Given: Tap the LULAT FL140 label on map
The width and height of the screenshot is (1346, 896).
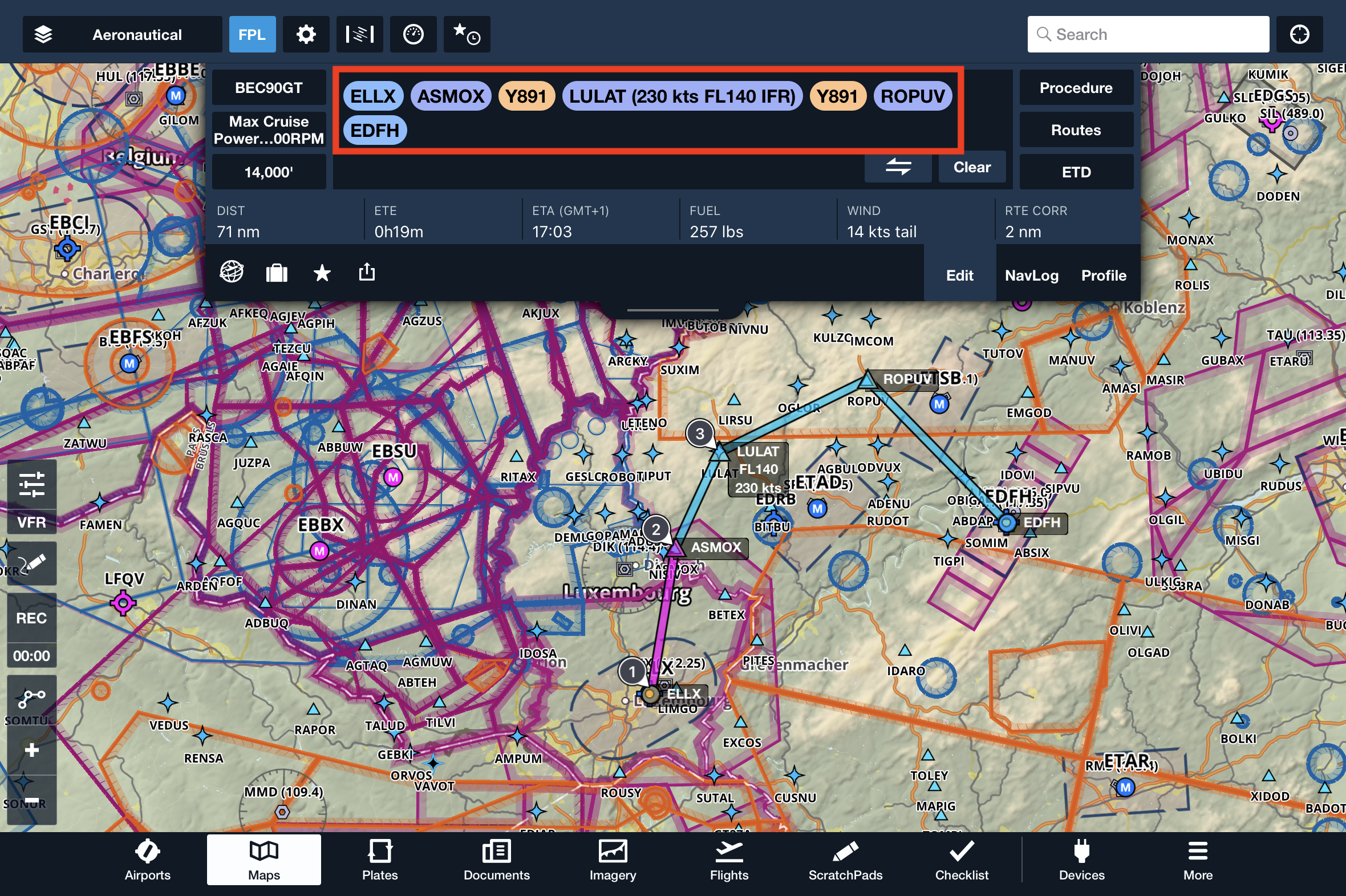Looking at the screenshot, I should point(757,469).
